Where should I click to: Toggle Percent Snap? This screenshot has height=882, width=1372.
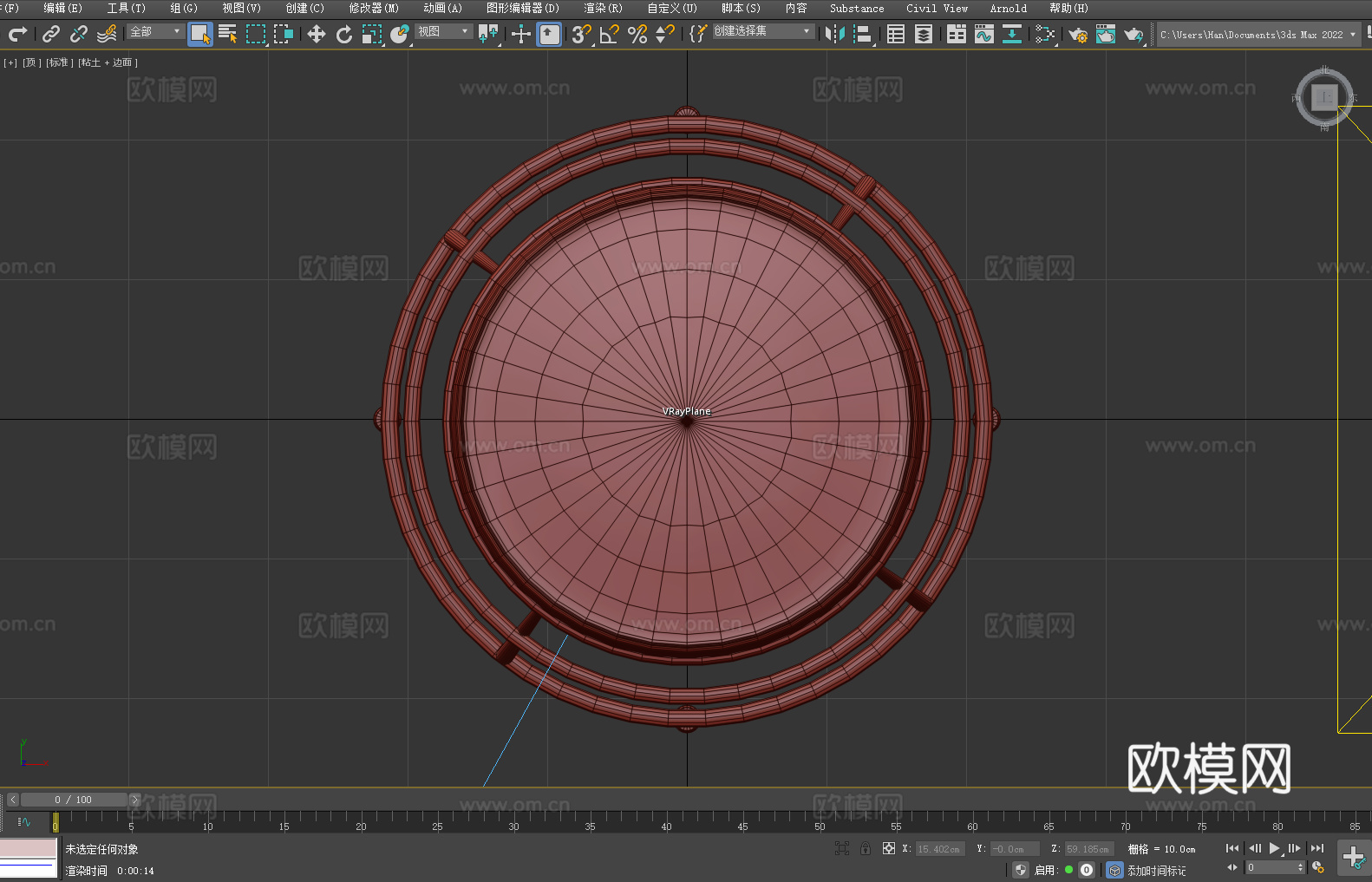pos(637,34)
